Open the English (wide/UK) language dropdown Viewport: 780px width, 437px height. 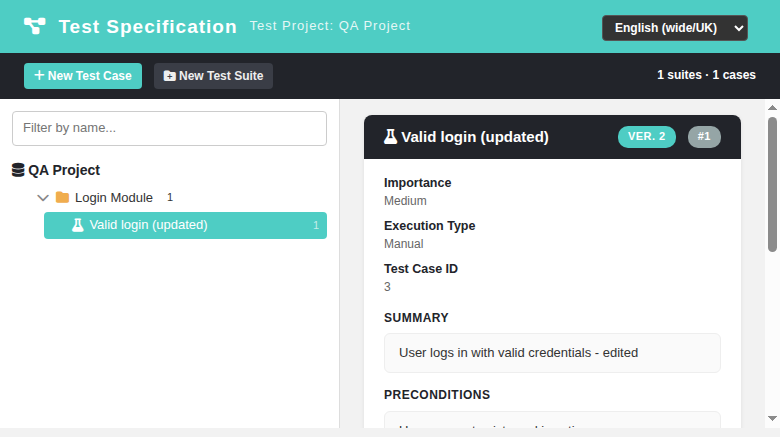click(x=675, y=28)
